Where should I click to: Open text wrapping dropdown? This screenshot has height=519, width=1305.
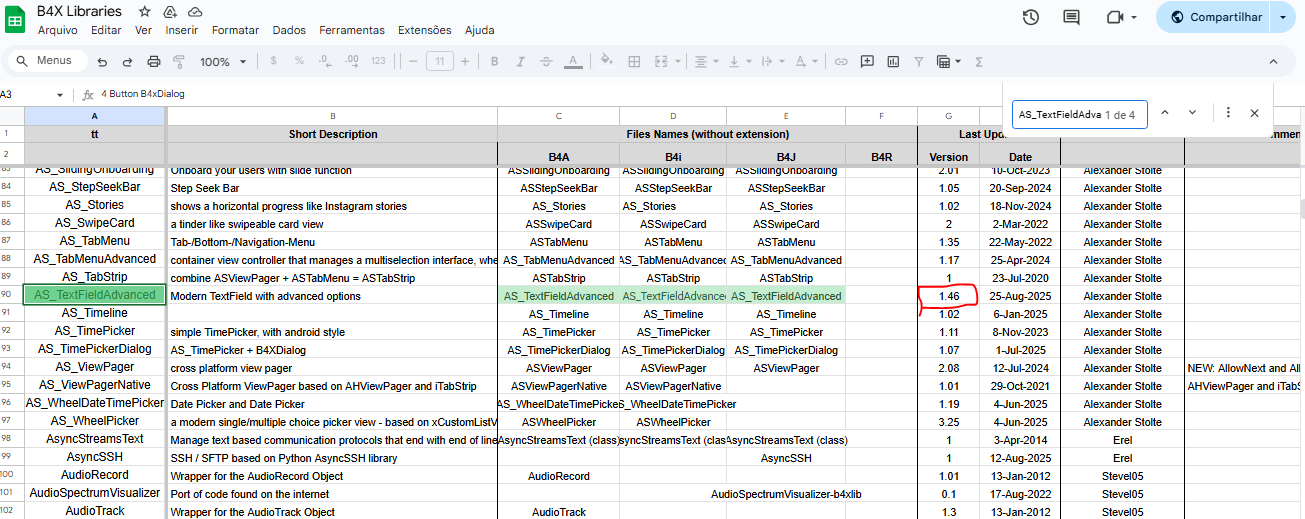772,61
